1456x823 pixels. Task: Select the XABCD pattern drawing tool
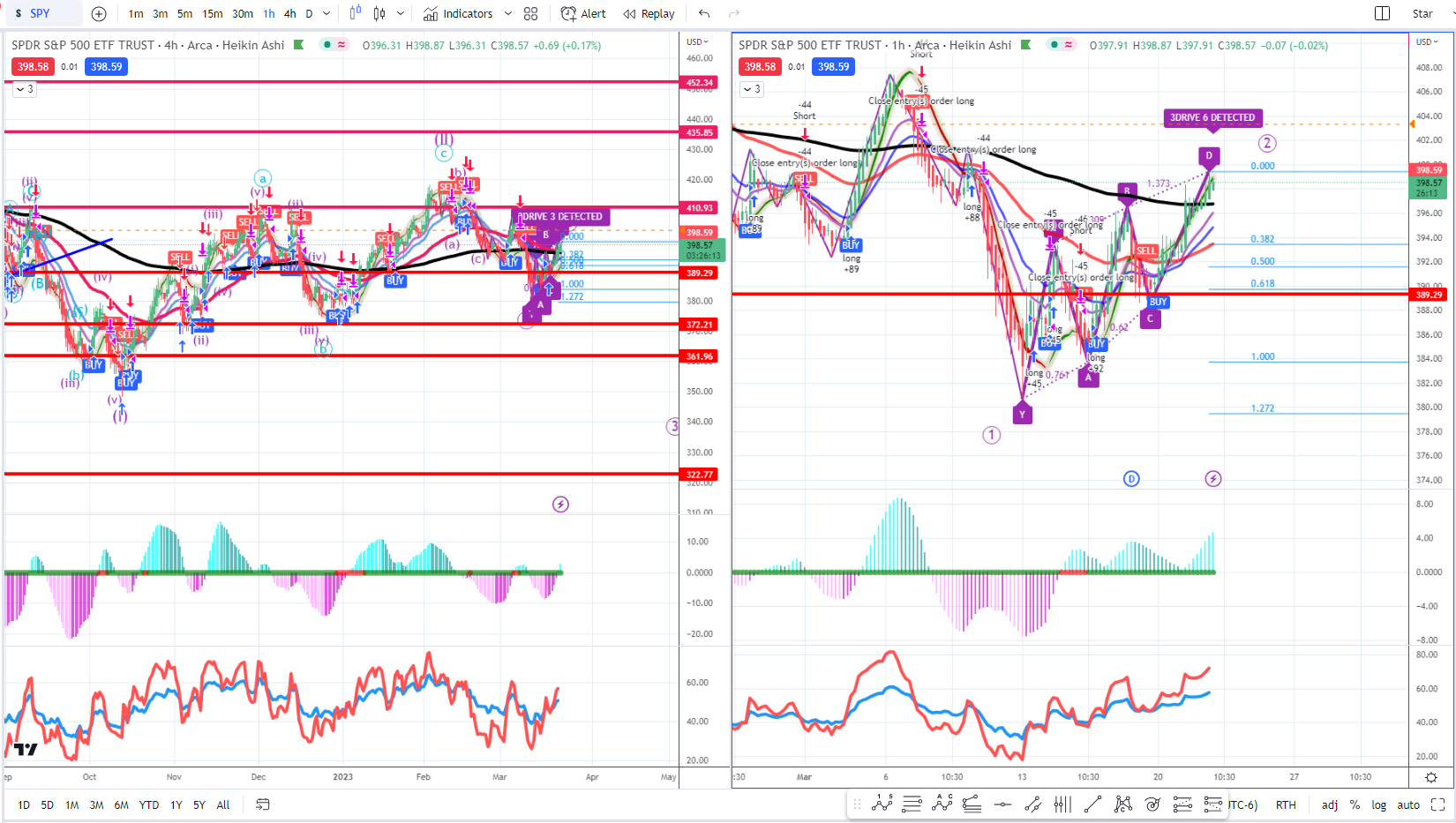(x=1122, y=804)
